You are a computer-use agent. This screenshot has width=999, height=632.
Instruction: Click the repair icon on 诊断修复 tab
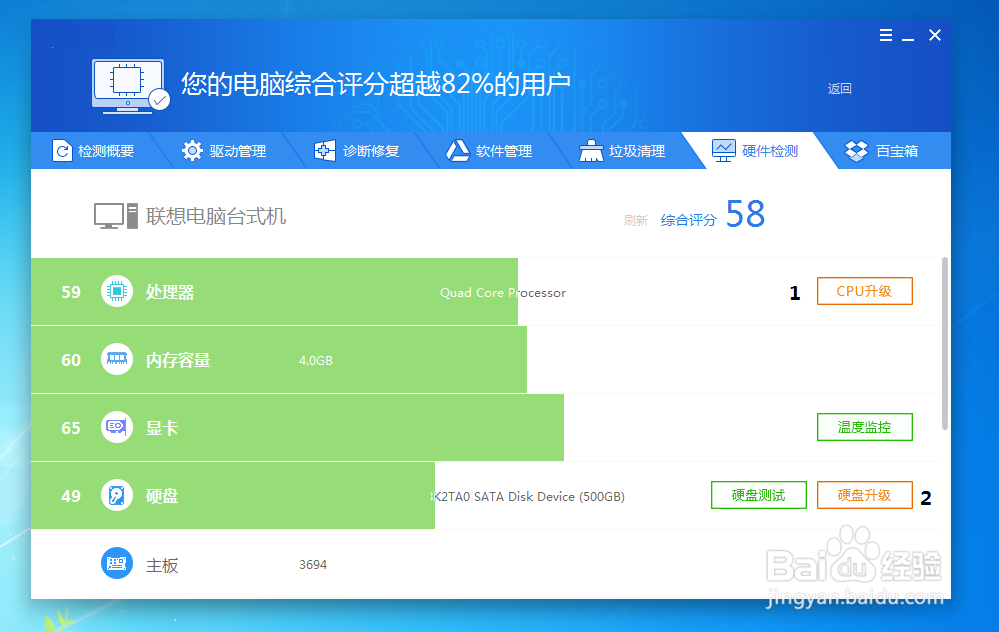tap(325, 151)
